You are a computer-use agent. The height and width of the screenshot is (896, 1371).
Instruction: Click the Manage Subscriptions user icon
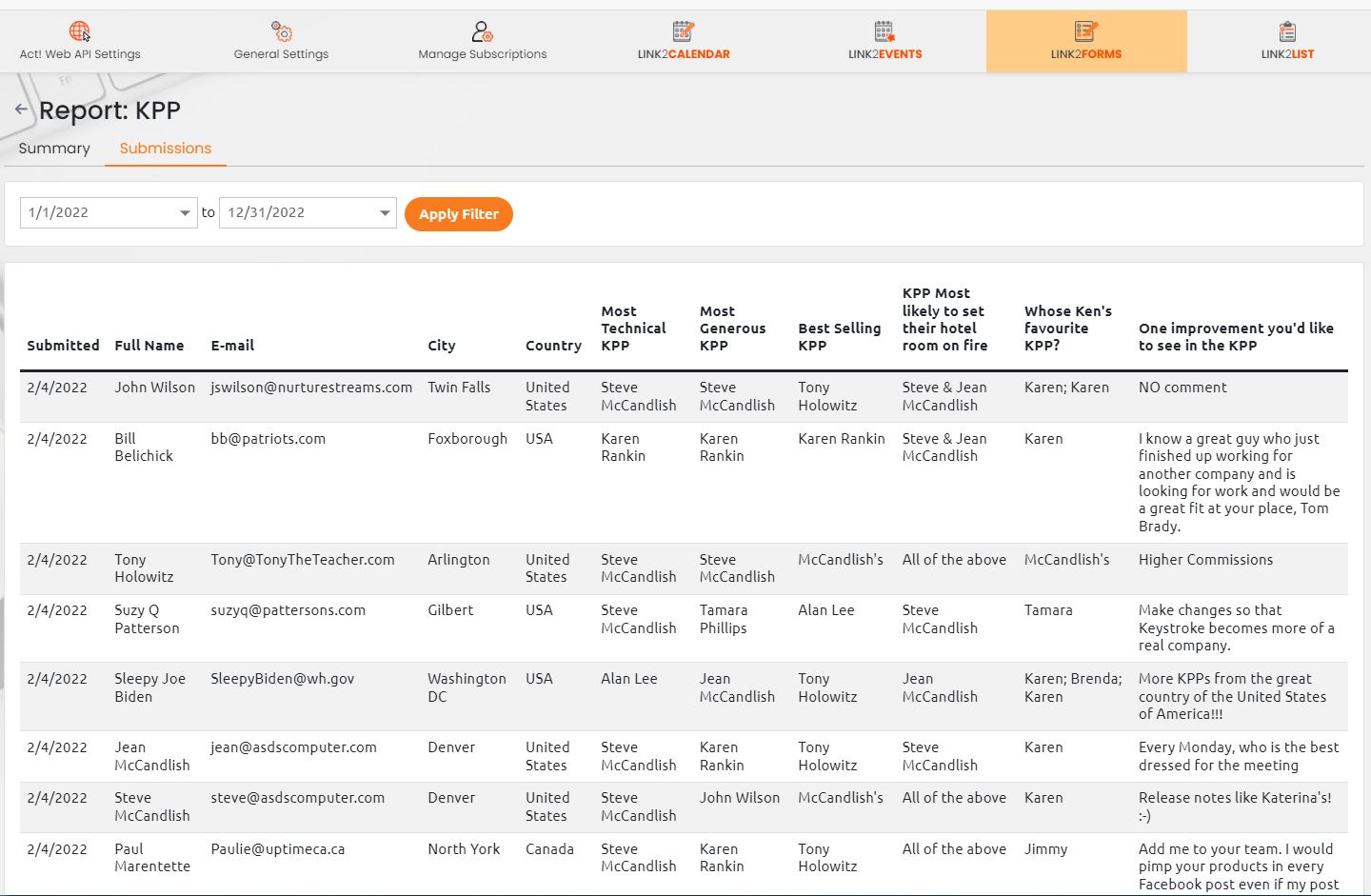(x=482, y=31)
